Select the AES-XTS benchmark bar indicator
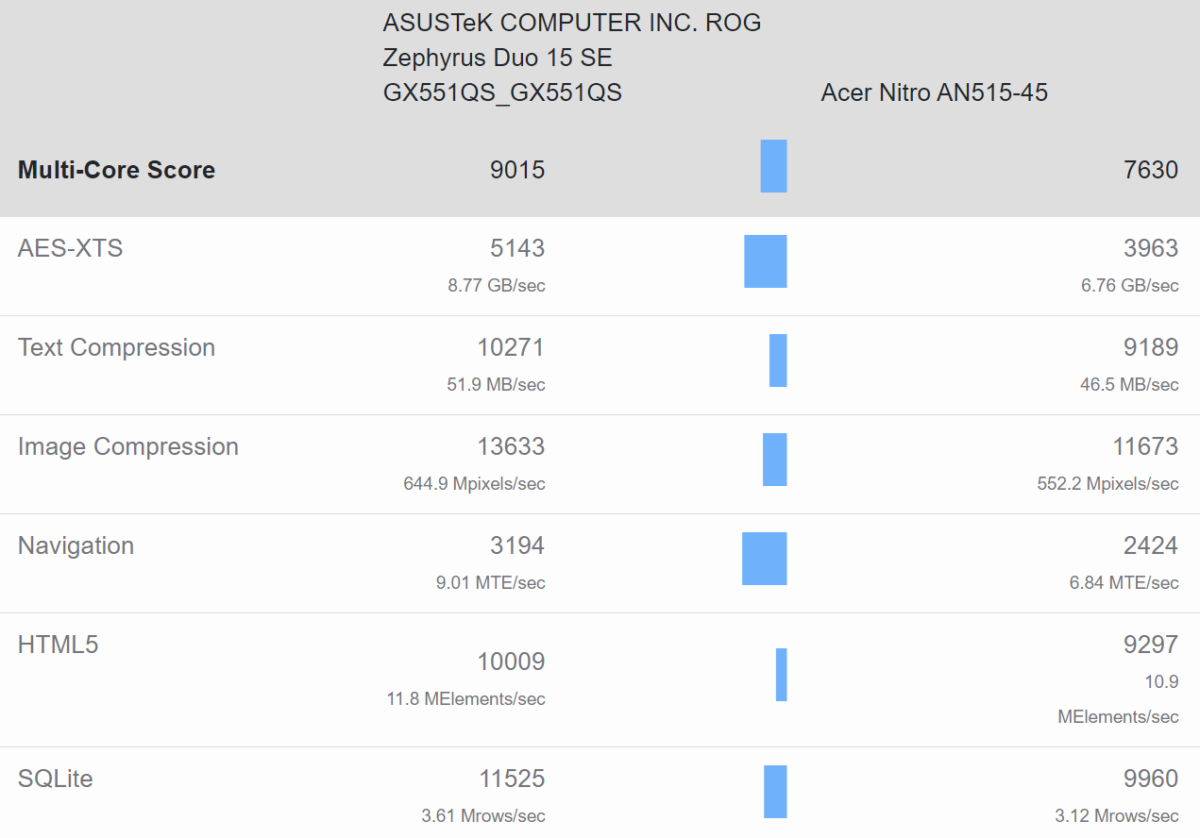Screen dimensions: 1200x838 [x=765, y=261]
